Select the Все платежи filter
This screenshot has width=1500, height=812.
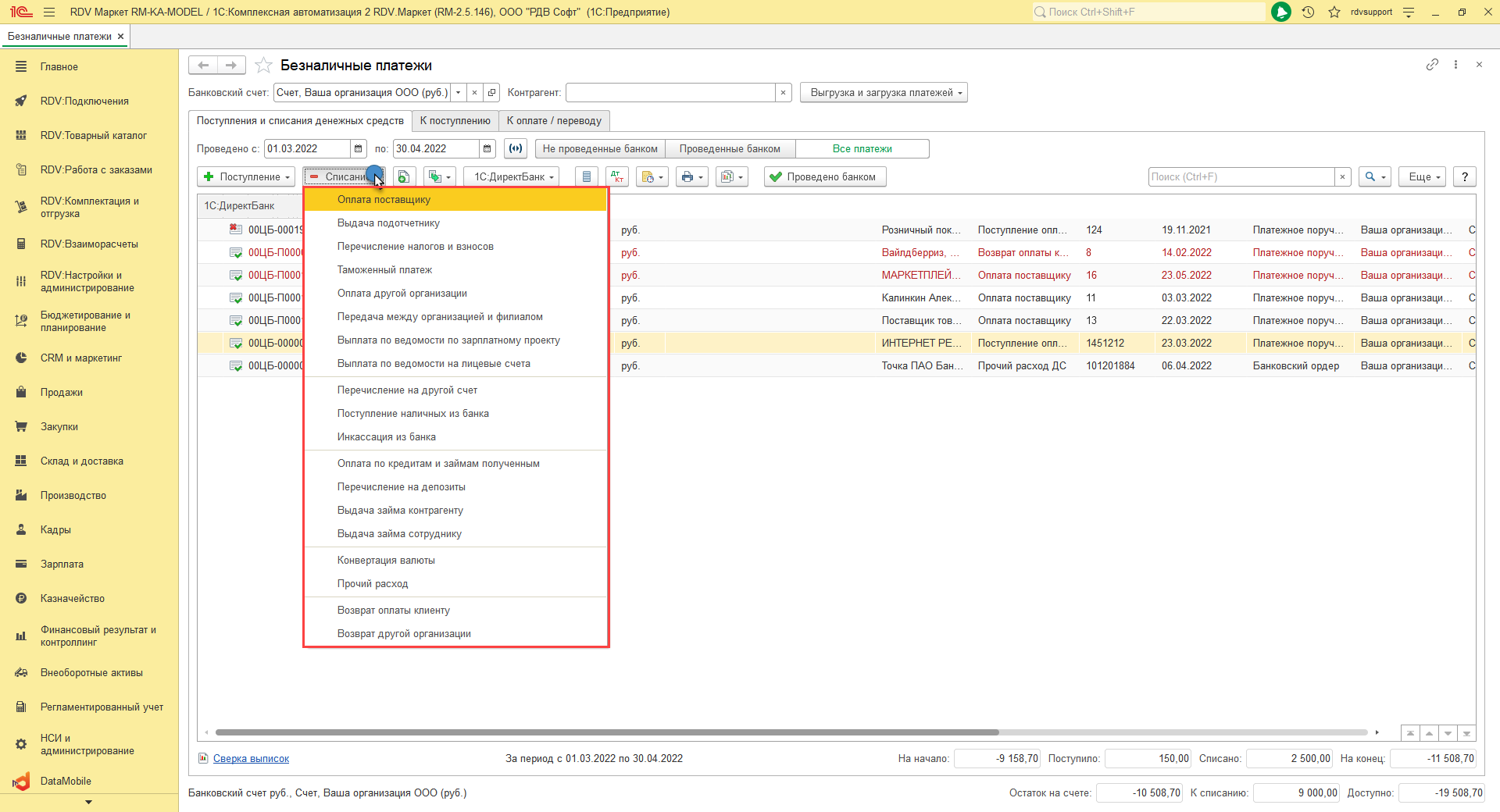tap(862, 149)
